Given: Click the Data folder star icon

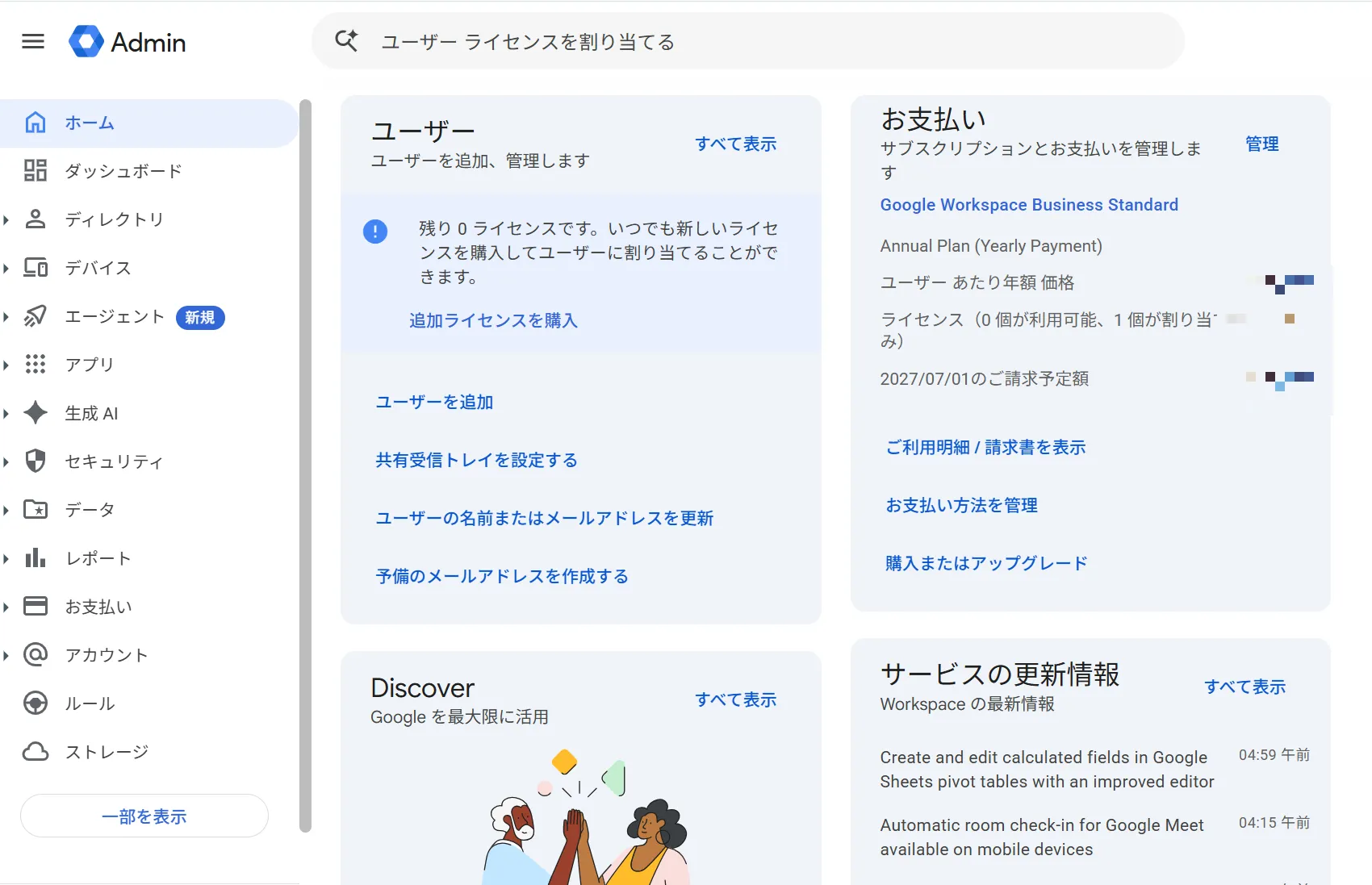Looking at the screenshot, I should point(36,510).
